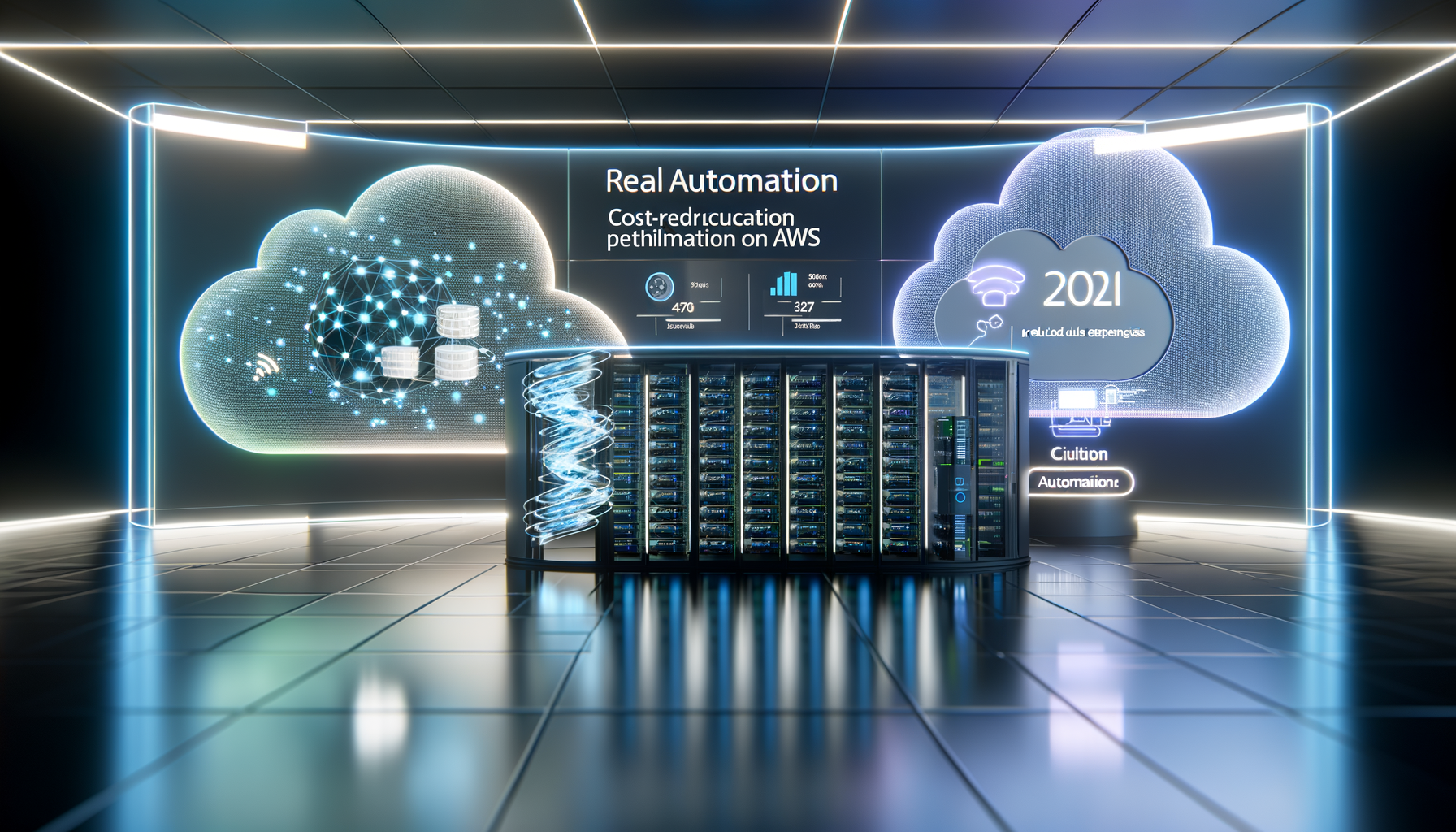Viewport: 1456px width, 832px height.
Task: Click the circular gauge icon above 470
Action: pyautogui.click(x=659, y=287)
